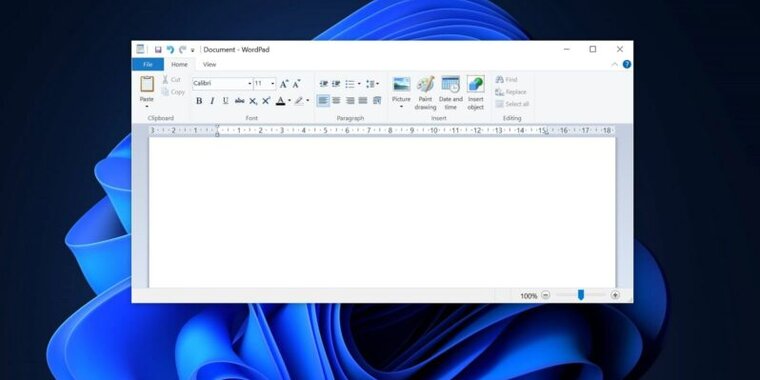Decrease paragraph indent
Screen dimensions: 760x380
324,84
